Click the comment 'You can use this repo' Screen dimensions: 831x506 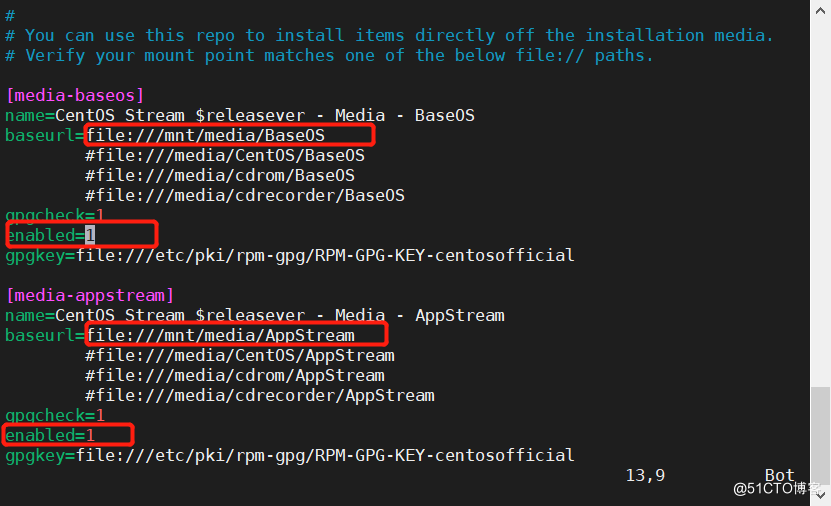(390, 35)
